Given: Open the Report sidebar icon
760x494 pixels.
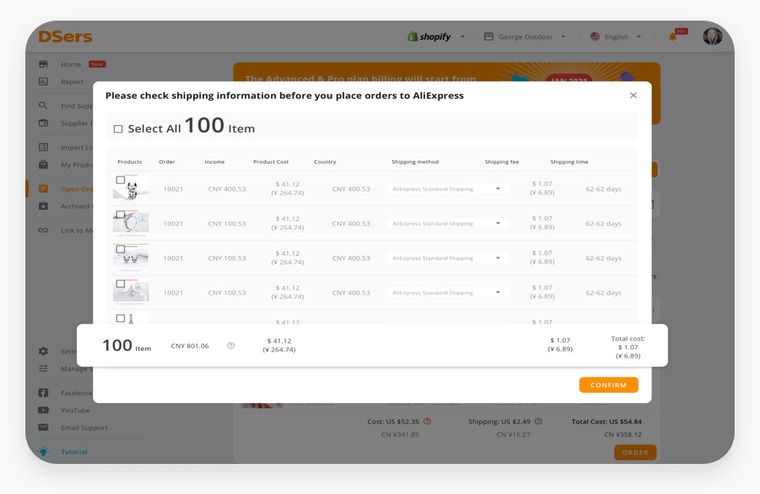Looking at the screenshot, I should click(43, 81).
